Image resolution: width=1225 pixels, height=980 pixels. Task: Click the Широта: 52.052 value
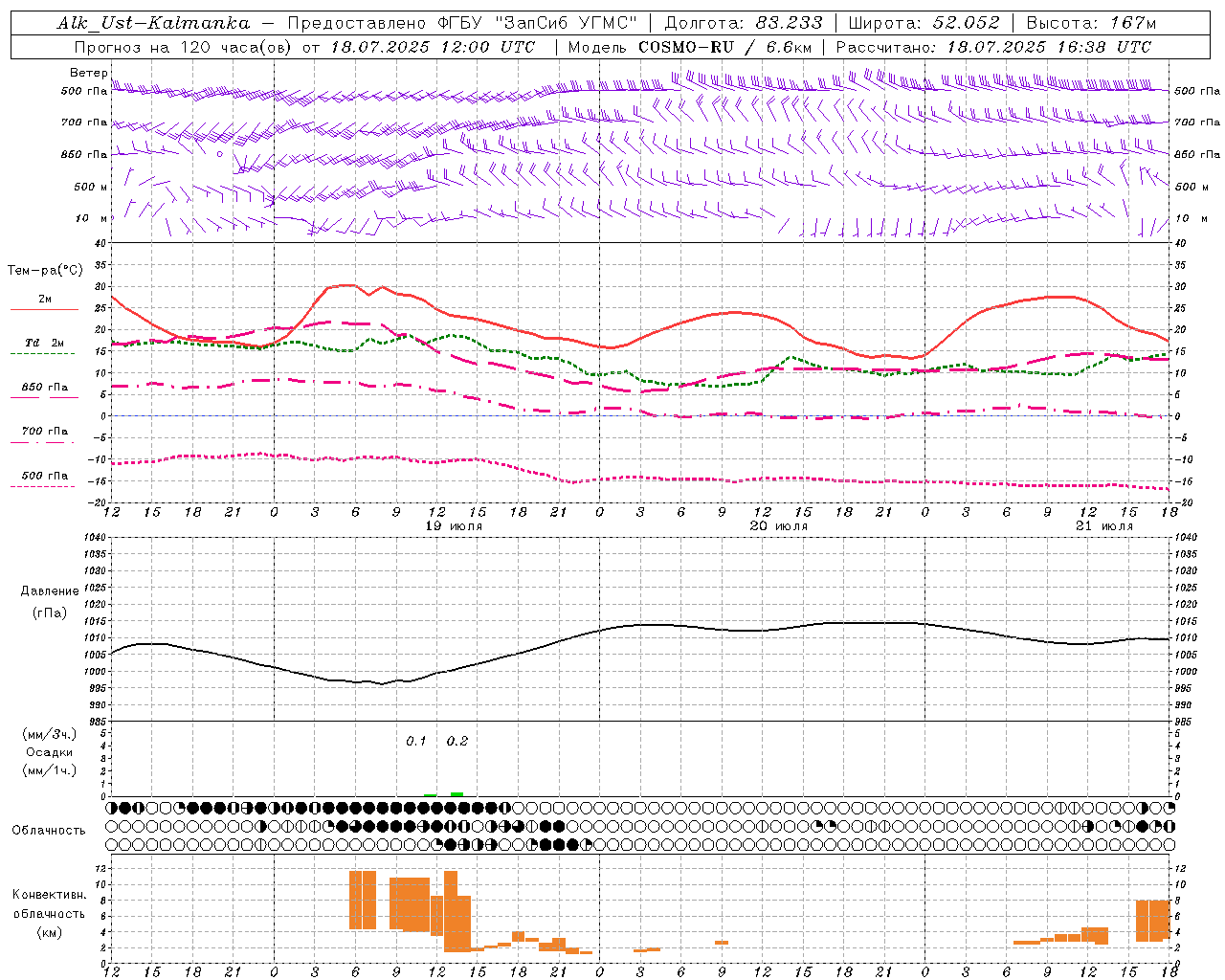coord(924,23)
